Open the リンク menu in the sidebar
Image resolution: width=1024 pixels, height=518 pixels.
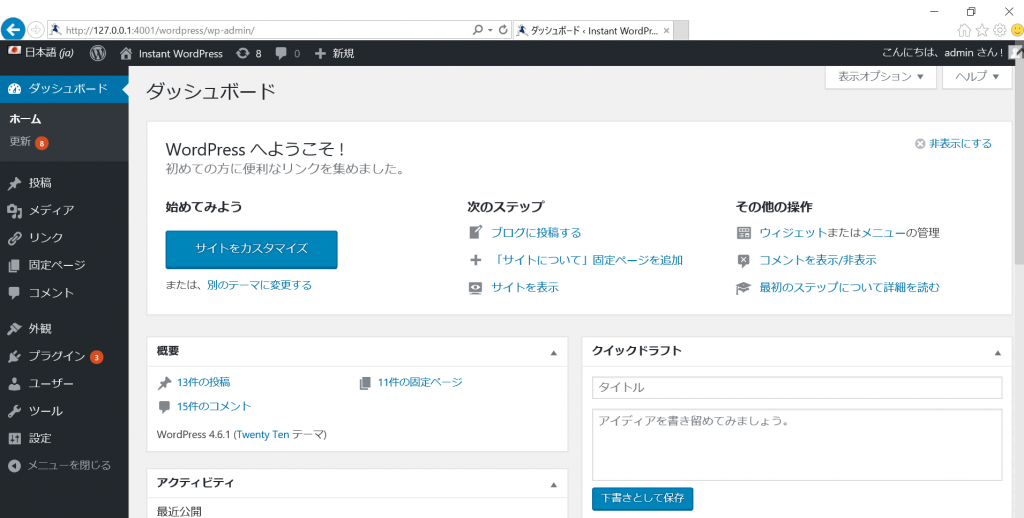(x=64, y=238)
